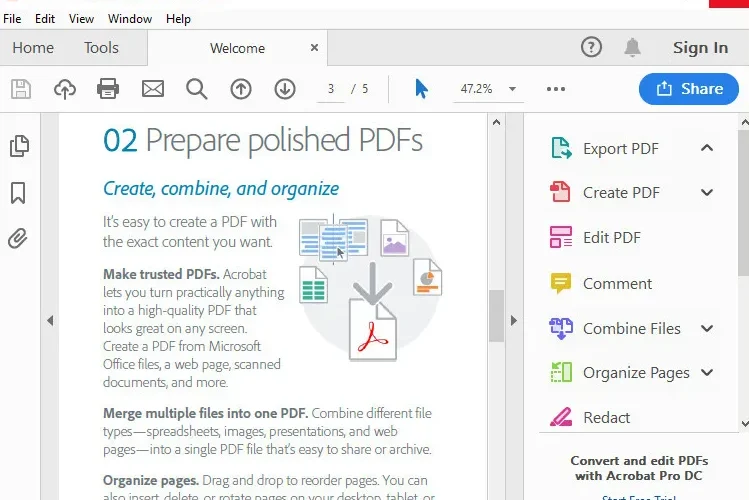This screenshot has width=749, height=500.
Task: Switch to the Tools tab
Action: click(x=101, y=48)
